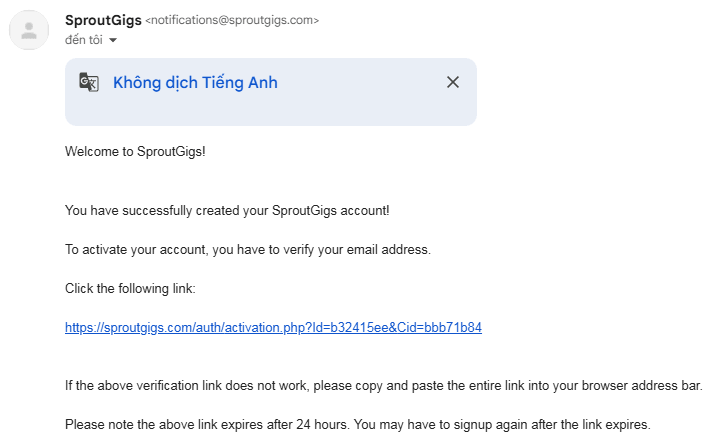Click the translate icon in the banner
Screen dimensions: 726x438
89,83
